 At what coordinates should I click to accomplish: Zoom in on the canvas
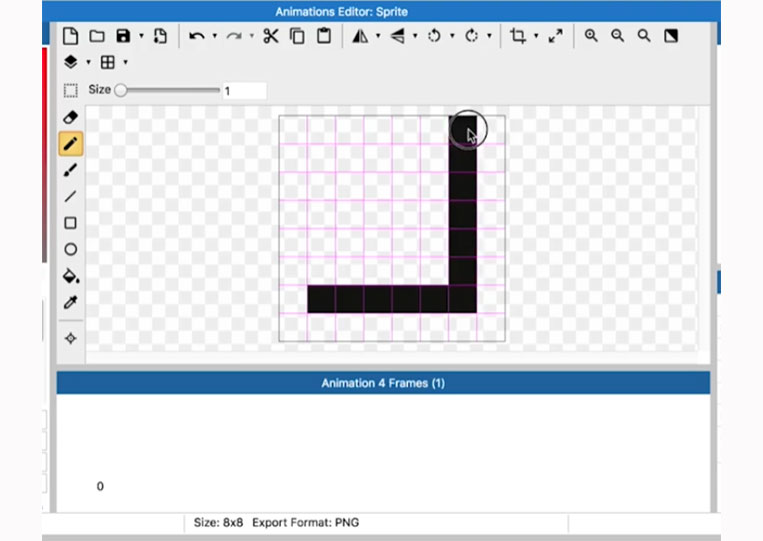click(591, 36)
